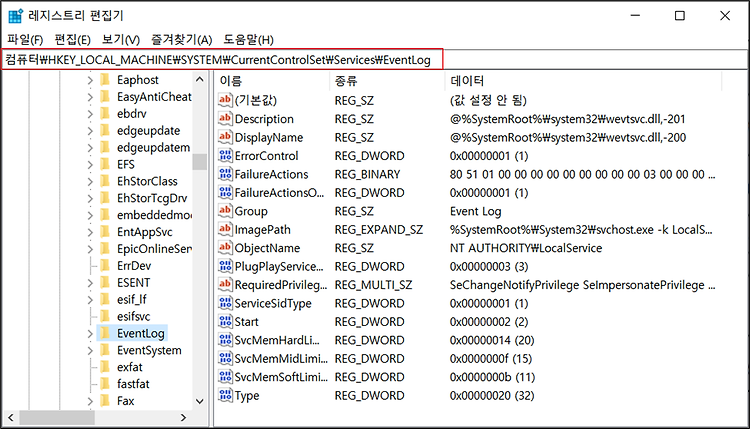This screenshot has width=750, height=429.
Task: Click the REG_EXPAND_SZ type cell
Action: pos(378,230)
